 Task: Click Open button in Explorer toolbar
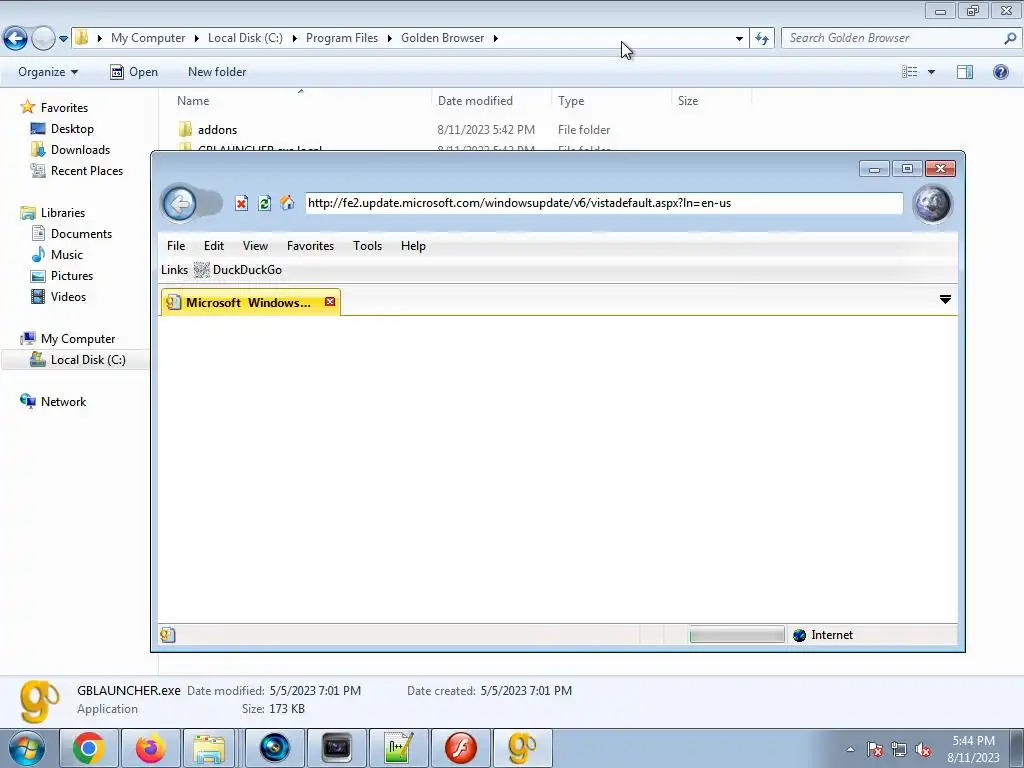(134, 72)
